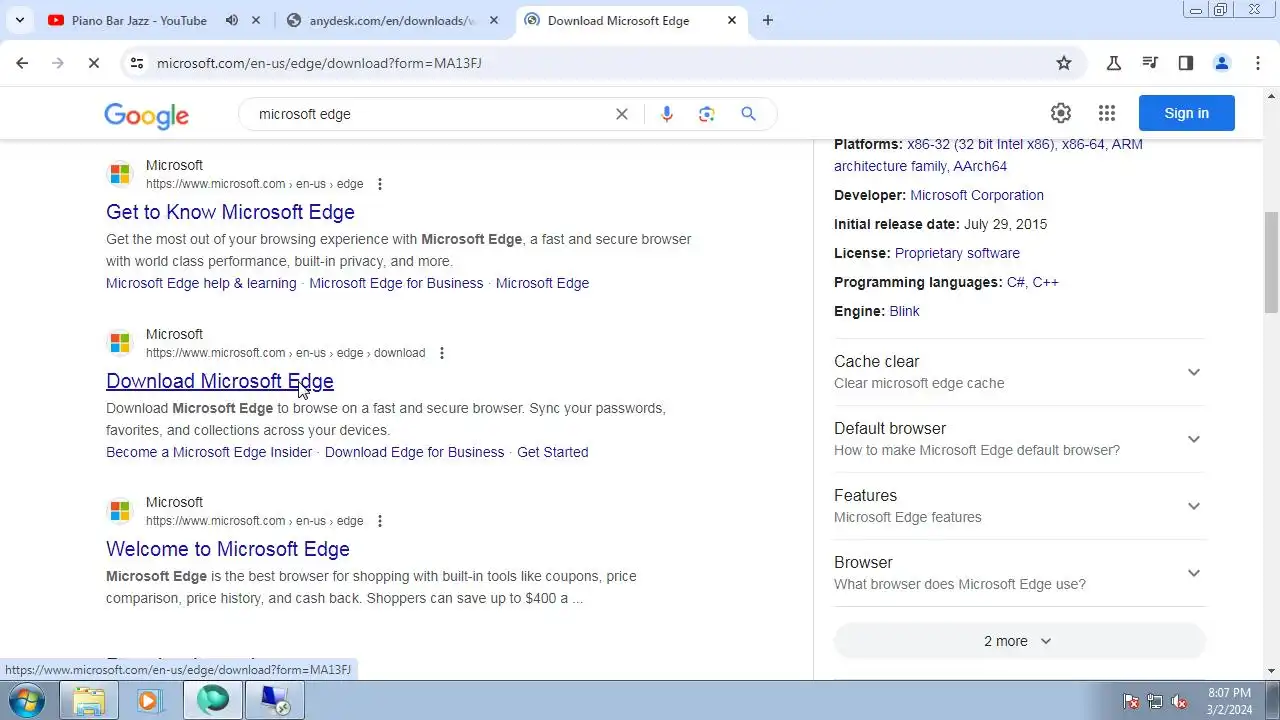Go to the Google homepage logo
This screenshot has width=1280, height=720.
pyautogui.click(x=146, y=115)
